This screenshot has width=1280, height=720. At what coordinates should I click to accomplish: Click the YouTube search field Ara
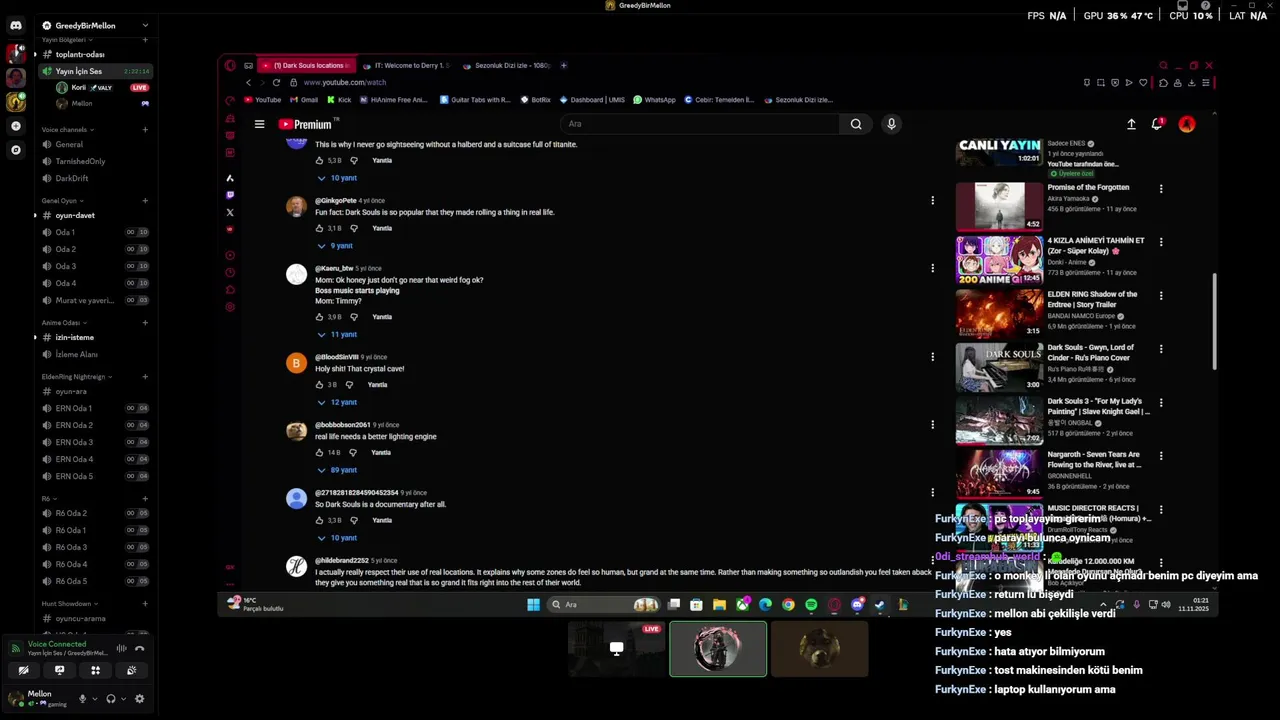coord(700,124)
